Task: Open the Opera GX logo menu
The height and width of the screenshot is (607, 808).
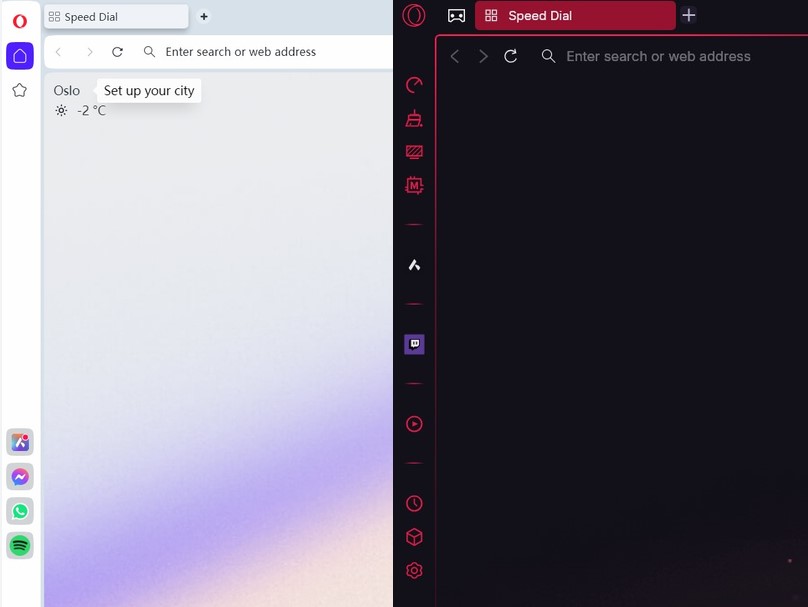Action: (x=414, y=15)
